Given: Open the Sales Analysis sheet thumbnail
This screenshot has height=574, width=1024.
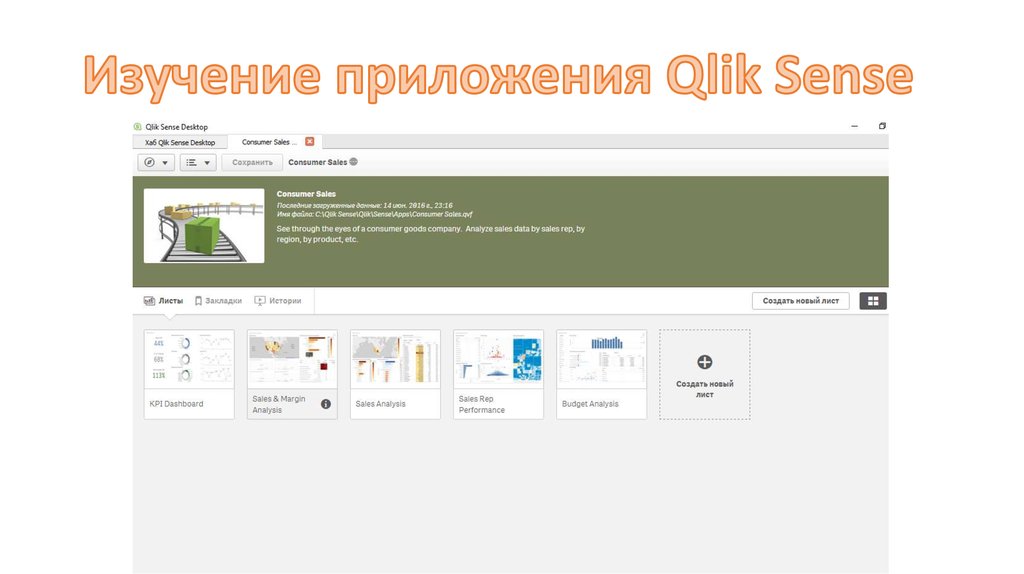Looking at the screenshot, I should point(395,360).
